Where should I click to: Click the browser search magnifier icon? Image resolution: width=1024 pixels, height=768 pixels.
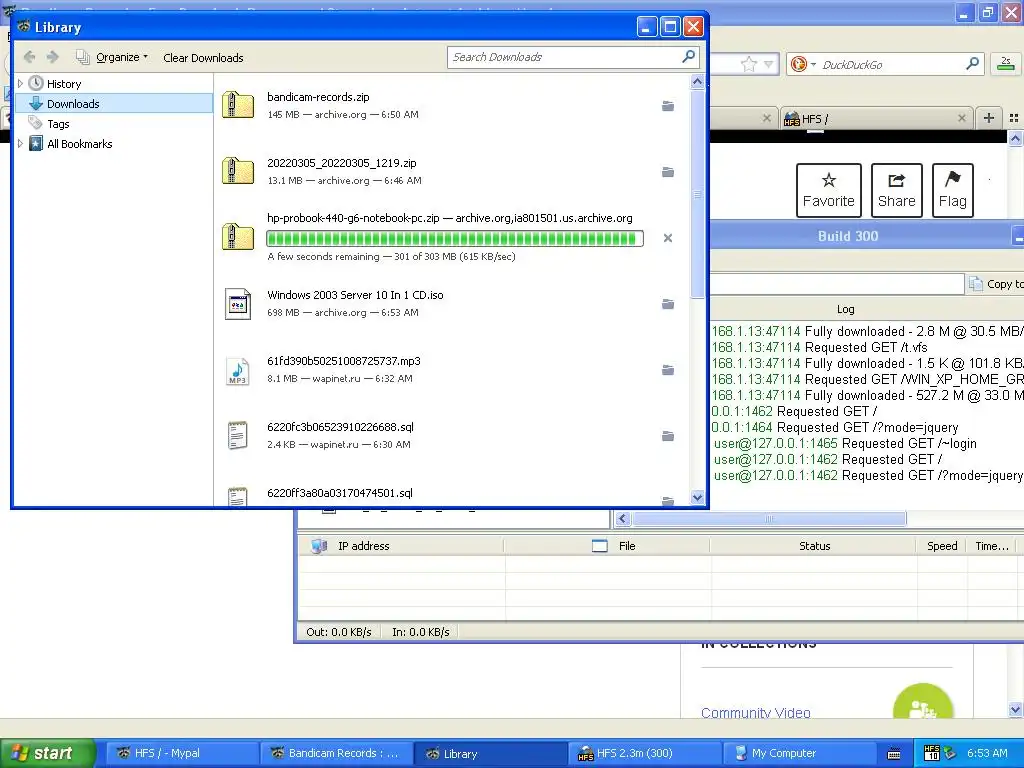coord(972,64)
